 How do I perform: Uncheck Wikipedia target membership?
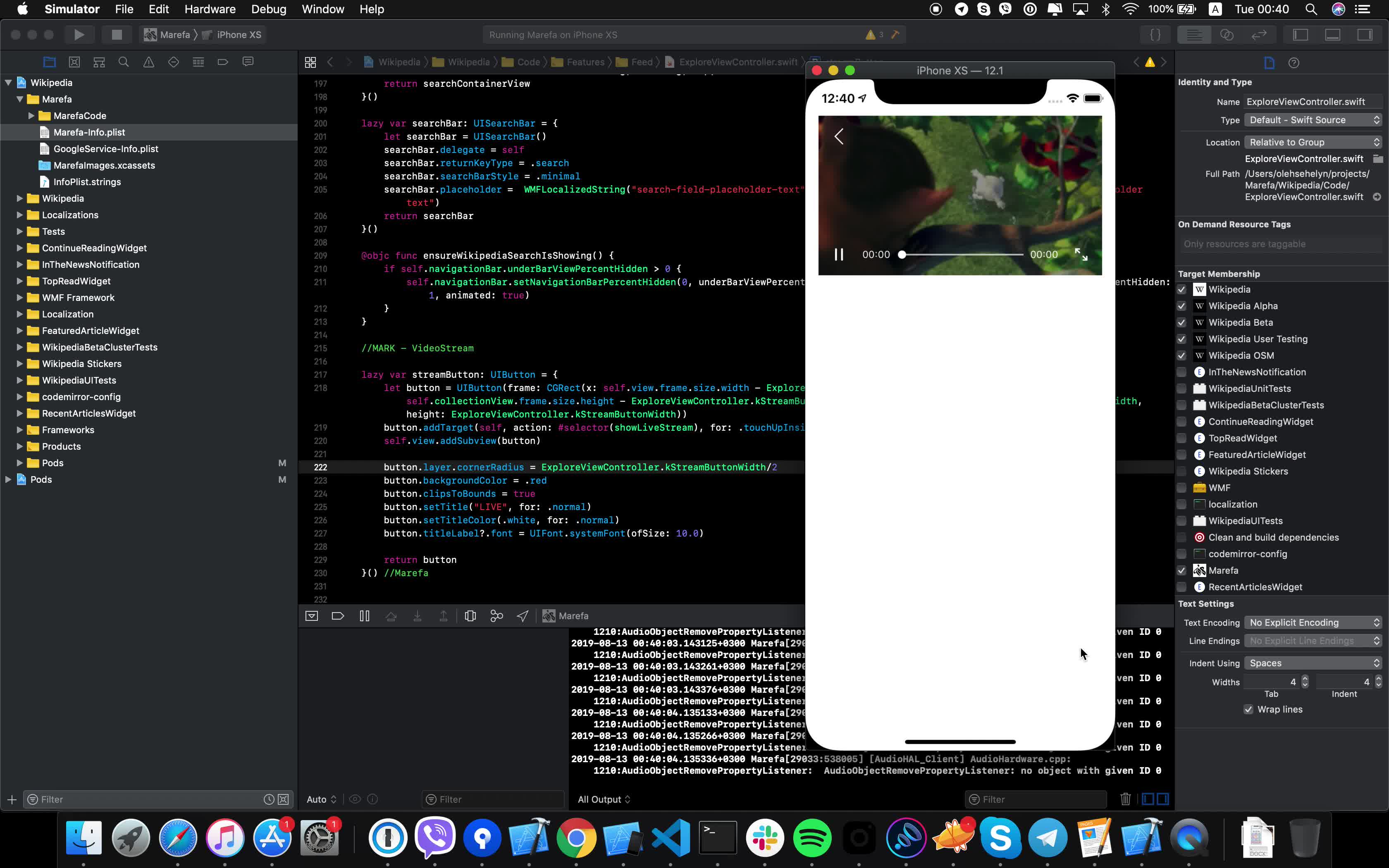1181,289
